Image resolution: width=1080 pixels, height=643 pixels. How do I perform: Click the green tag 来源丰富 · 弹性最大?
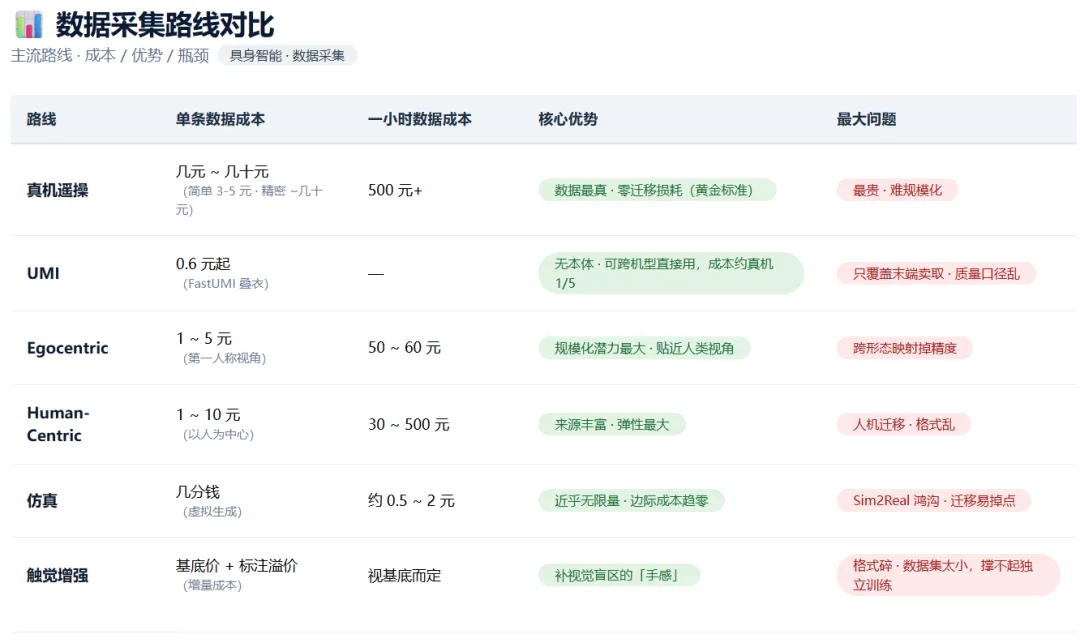point(612,425)
